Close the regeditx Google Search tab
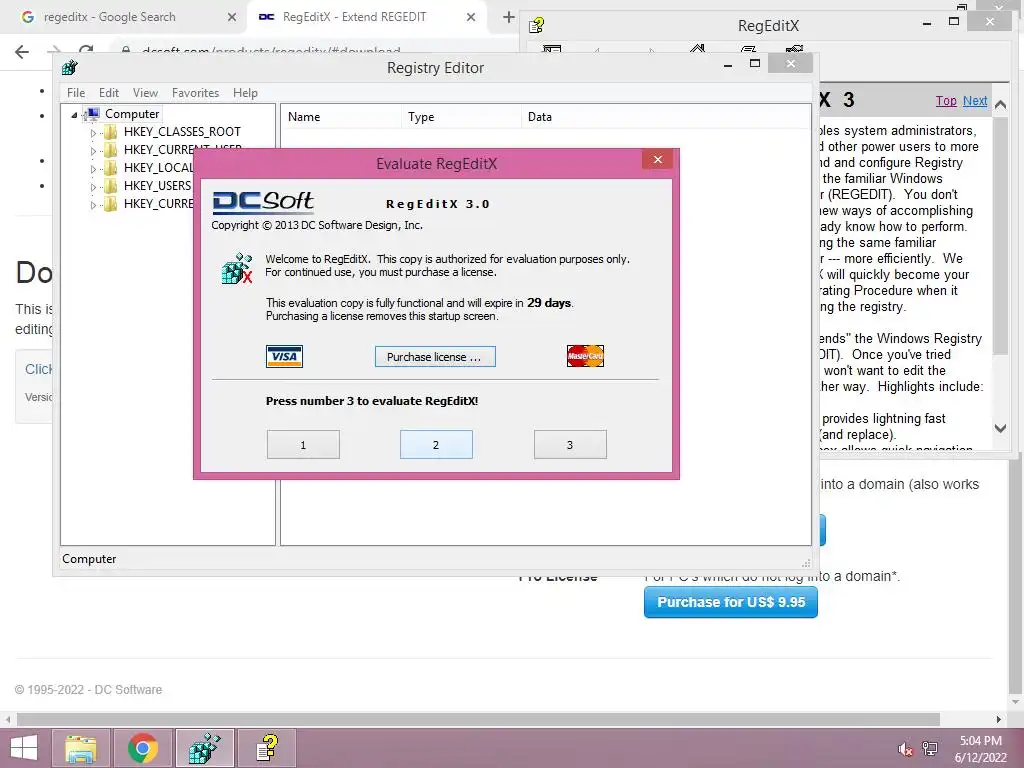Screen dimensions: 1024x768 pos(231,17)
